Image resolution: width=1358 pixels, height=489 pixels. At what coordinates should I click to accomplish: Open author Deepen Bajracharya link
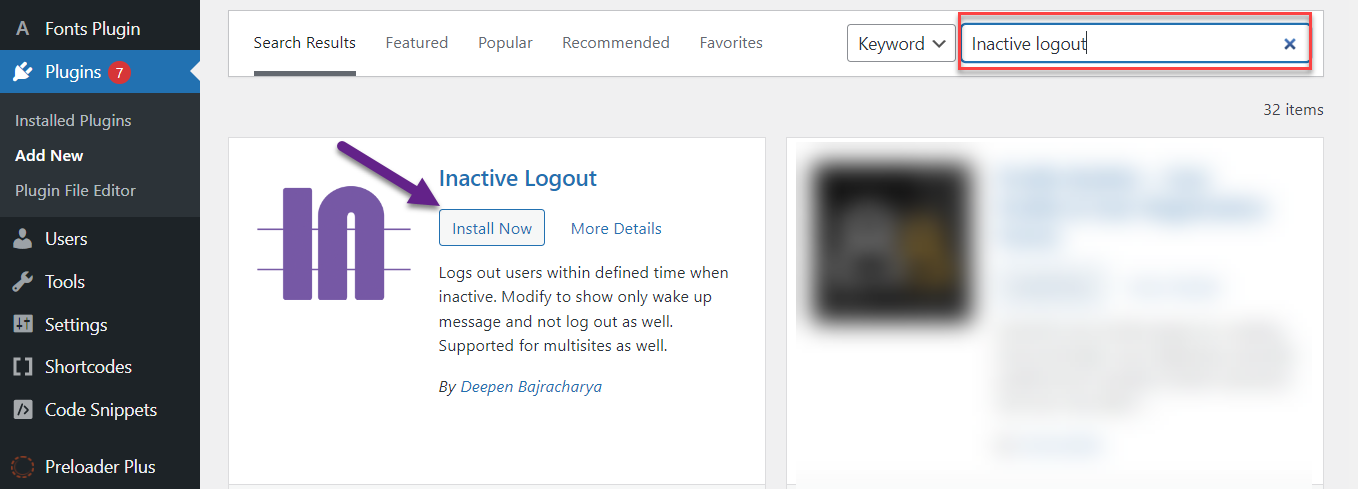point(531,386)
